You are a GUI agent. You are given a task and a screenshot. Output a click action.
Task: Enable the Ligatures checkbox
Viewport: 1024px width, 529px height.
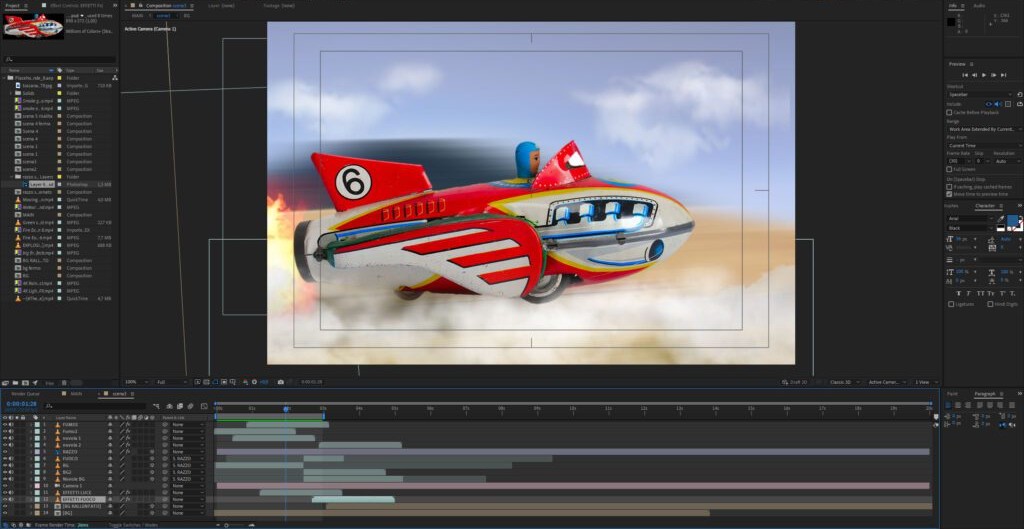click(x=951, y=304)
